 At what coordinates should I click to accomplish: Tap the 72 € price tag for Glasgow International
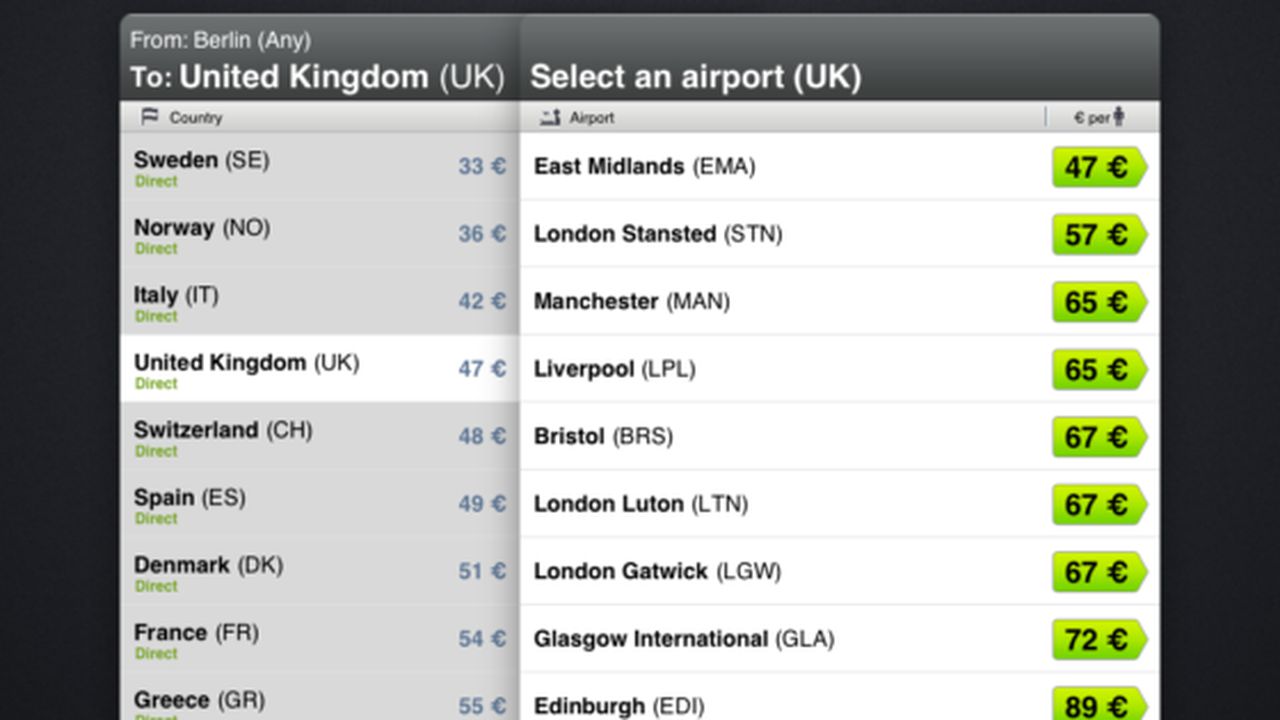[x=1098, y=639]
